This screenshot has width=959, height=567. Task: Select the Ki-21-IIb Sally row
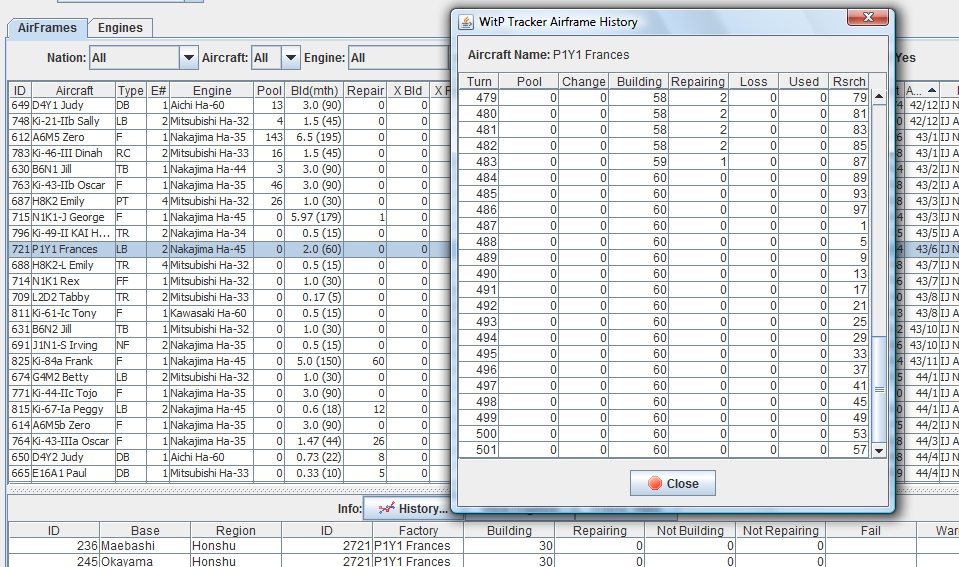(x=229, y=121)
